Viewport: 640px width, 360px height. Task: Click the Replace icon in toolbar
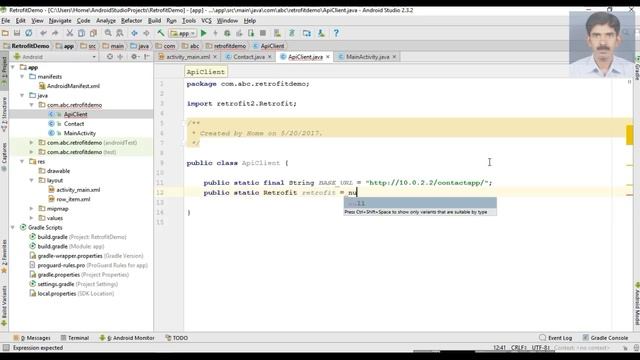(120, 33)
